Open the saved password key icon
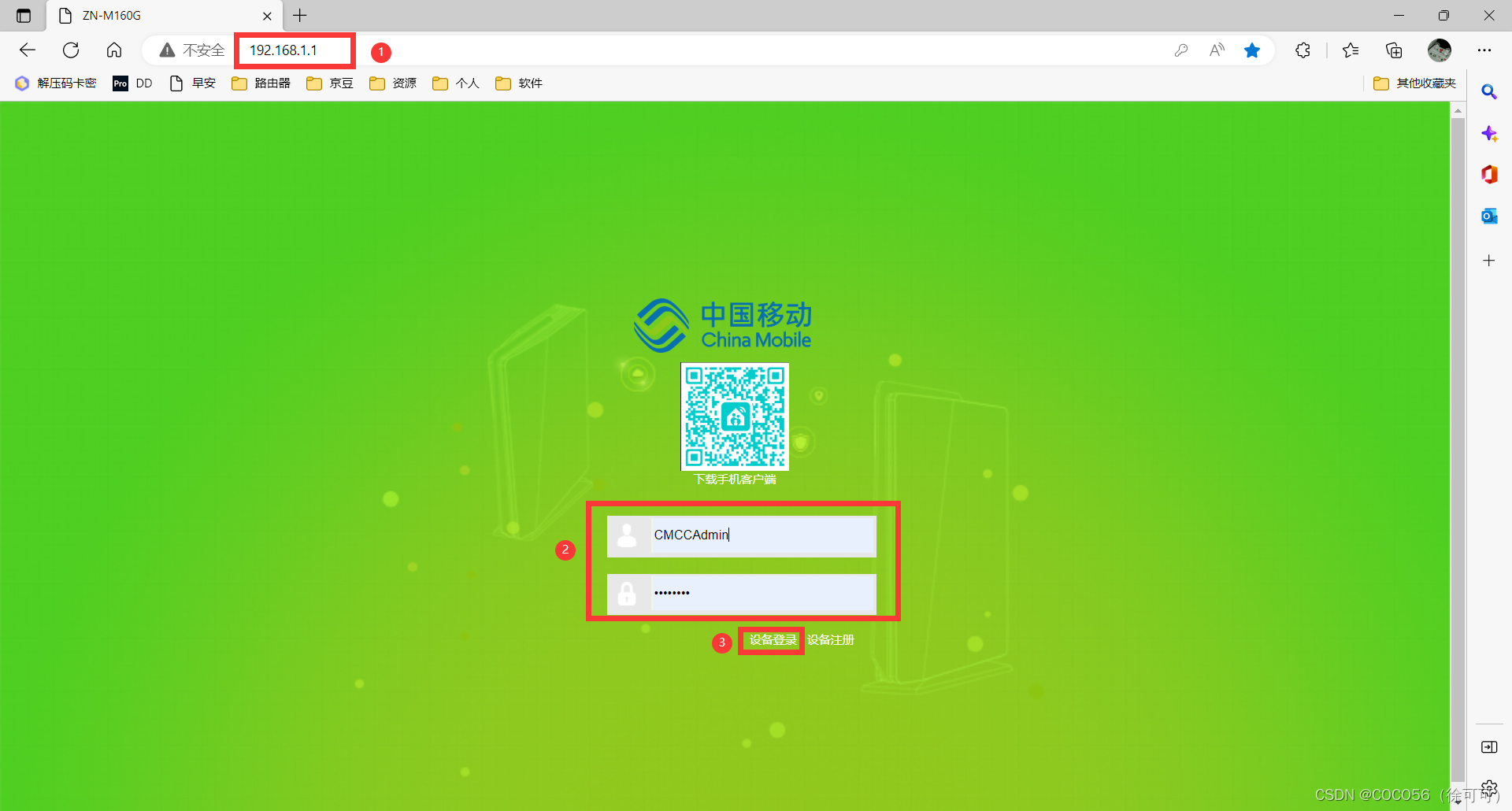 [x=1180, y=50]
